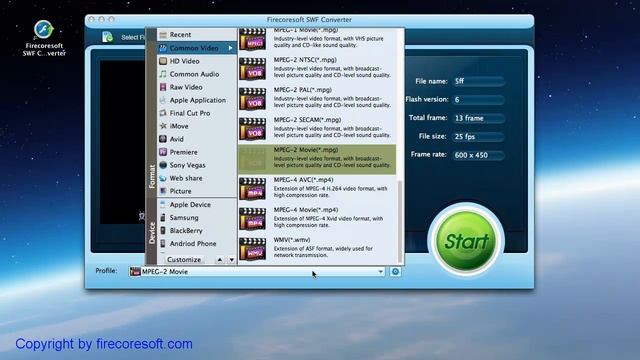Click iMovie star icon

pyautogui.click(x=163, y=126)
